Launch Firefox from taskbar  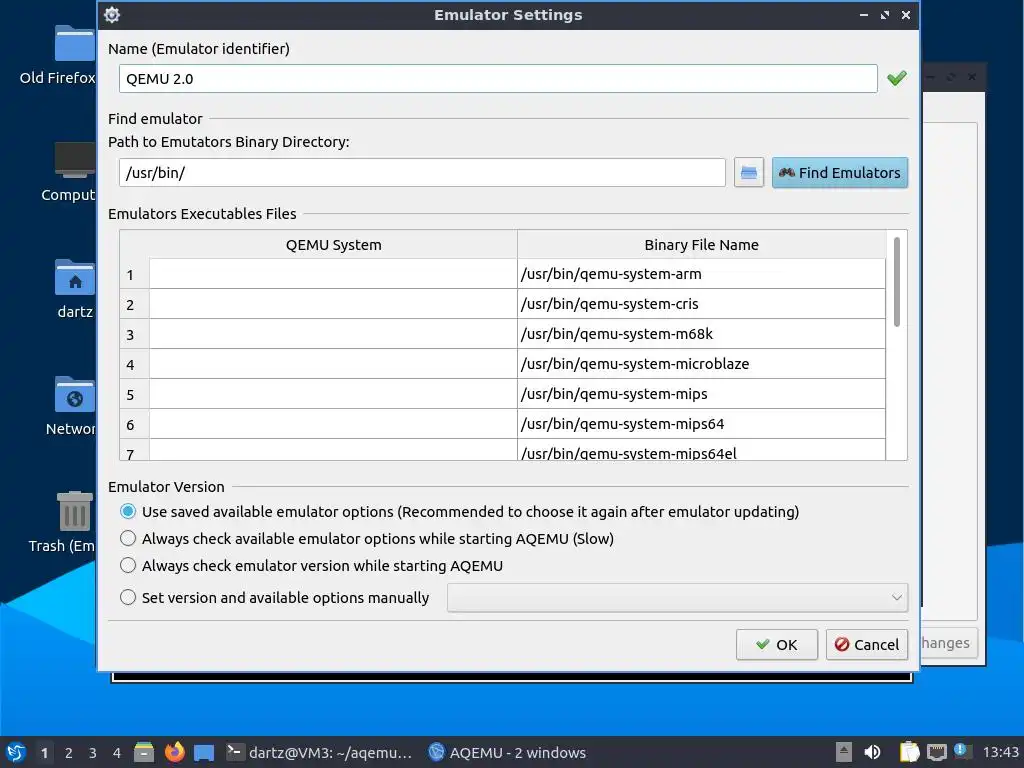click(x=174, y=752)
